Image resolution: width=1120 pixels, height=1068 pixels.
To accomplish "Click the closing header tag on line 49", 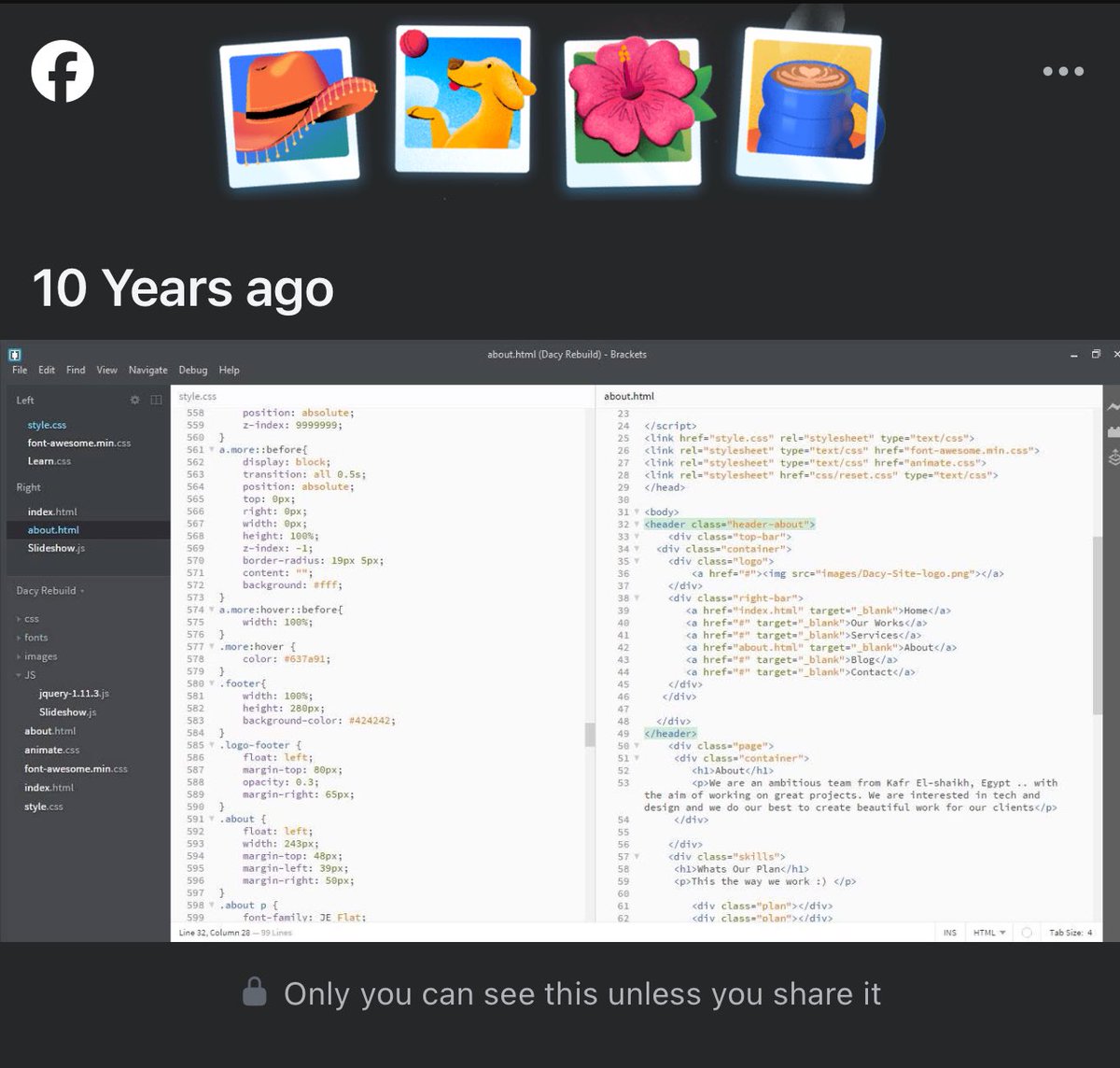I will point(670,734).
